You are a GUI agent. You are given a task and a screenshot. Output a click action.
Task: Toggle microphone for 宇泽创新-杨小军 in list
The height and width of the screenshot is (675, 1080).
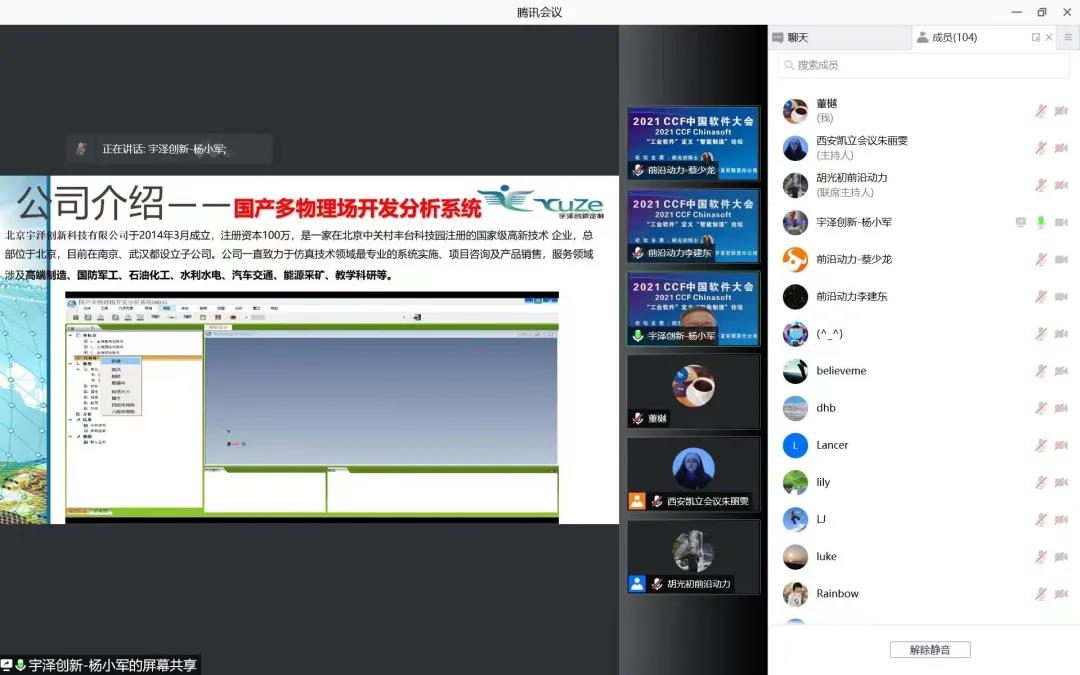(x=1041, y=222)
